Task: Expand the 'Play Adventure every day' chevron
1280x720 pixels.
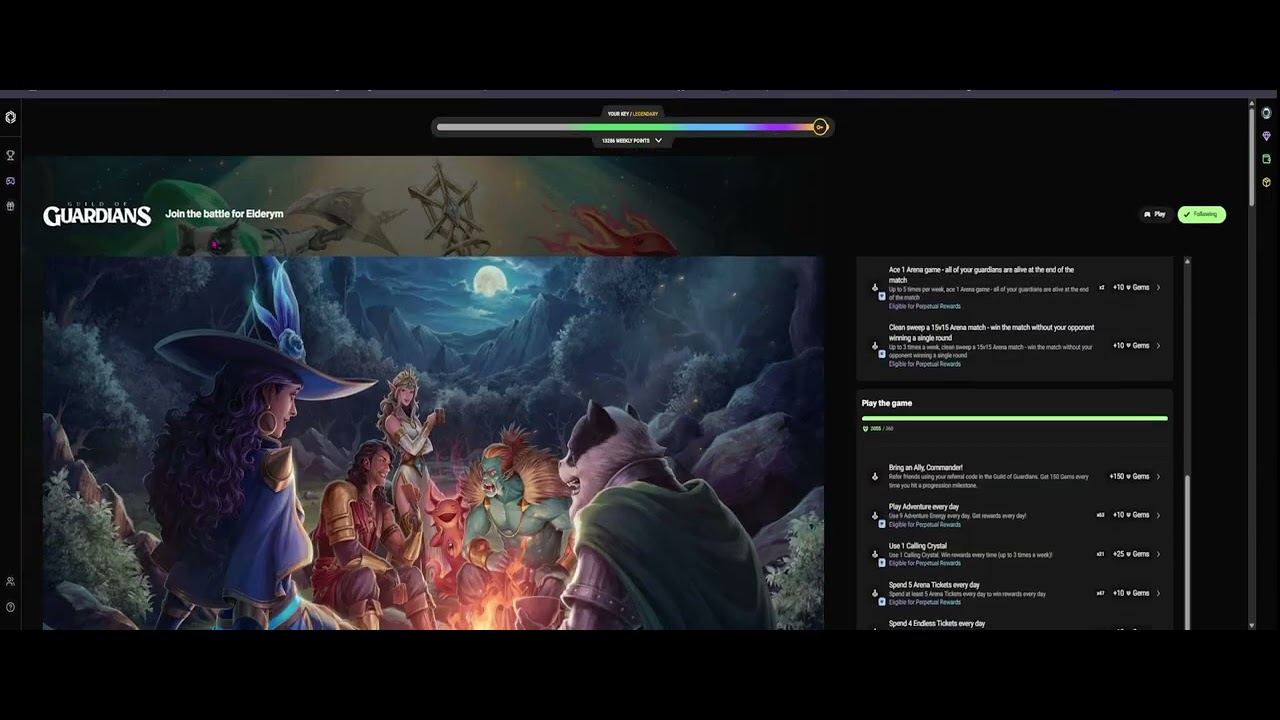Action: coord(1158,515)
